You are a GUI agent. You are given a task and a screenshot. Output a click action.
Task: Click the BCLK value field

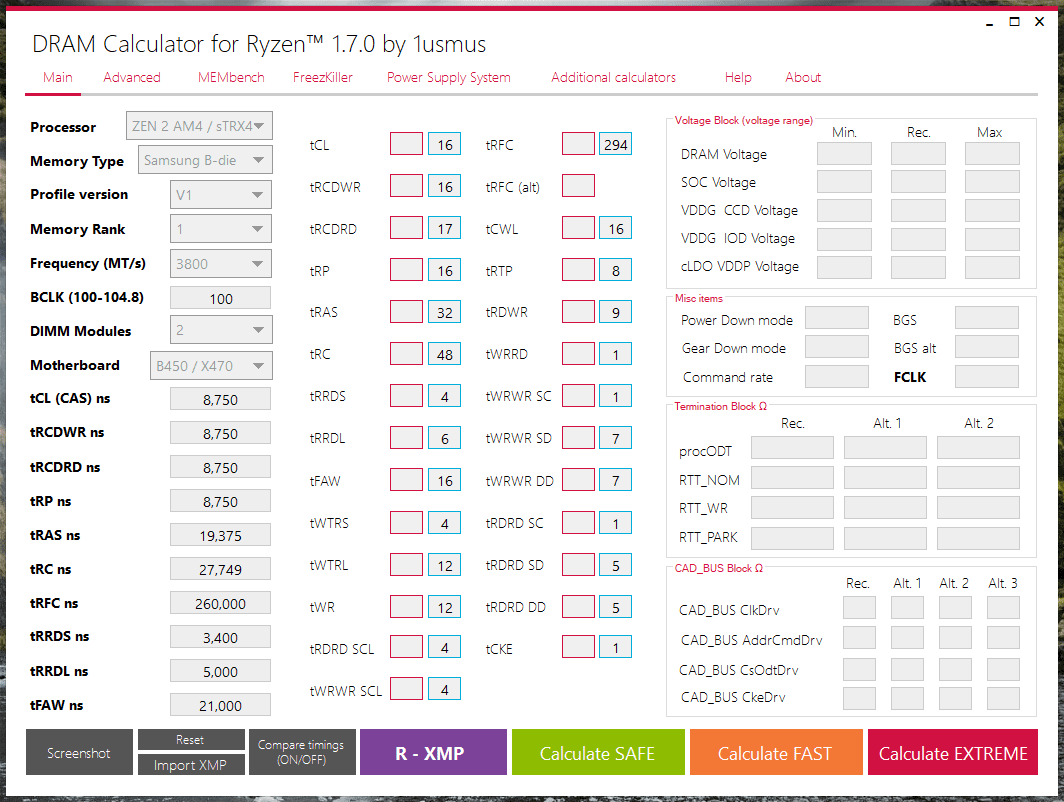click(x=221, y=299)
